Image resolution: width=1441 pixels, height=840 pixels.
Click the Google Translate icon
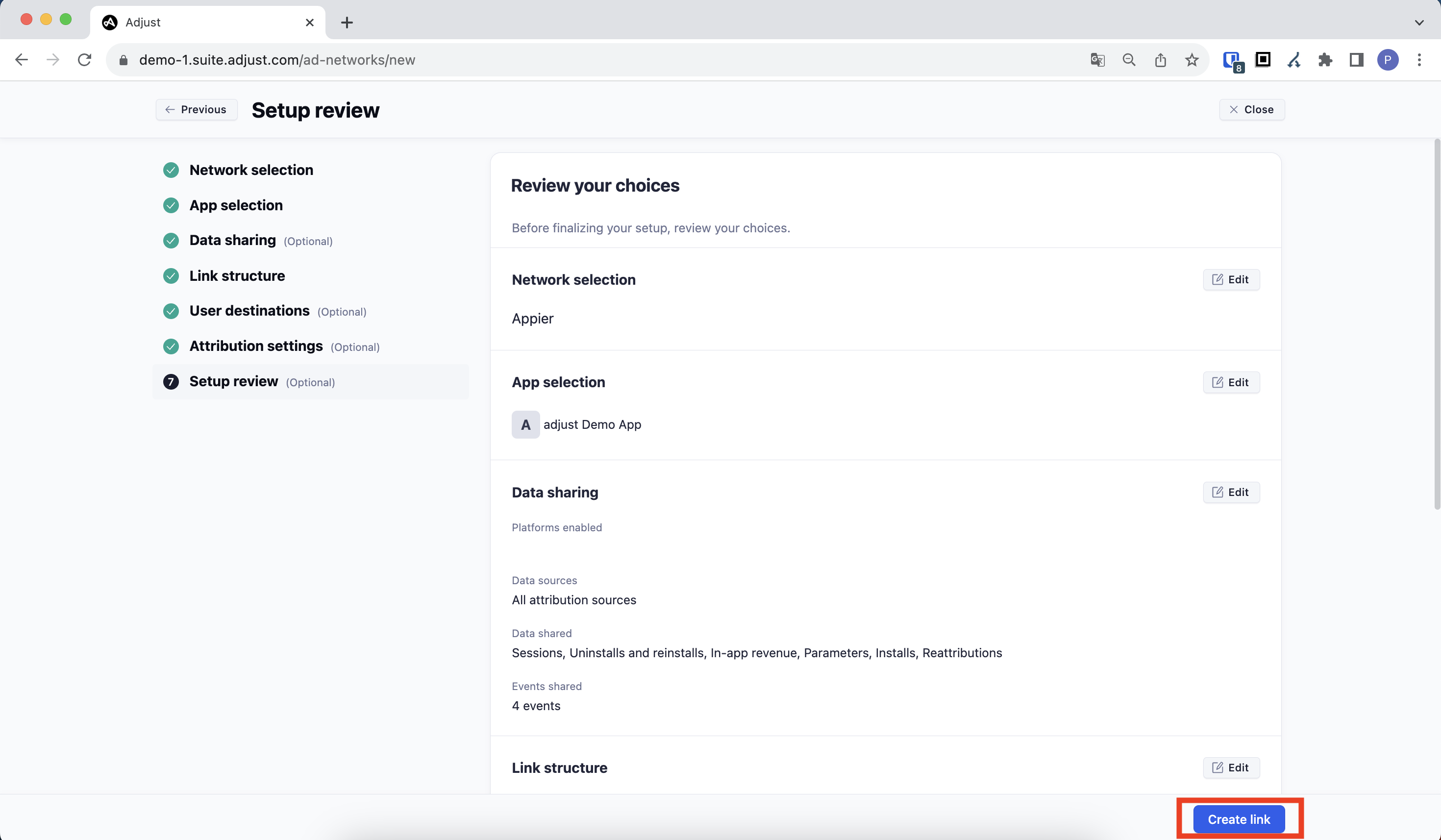tap(1097, 60)
